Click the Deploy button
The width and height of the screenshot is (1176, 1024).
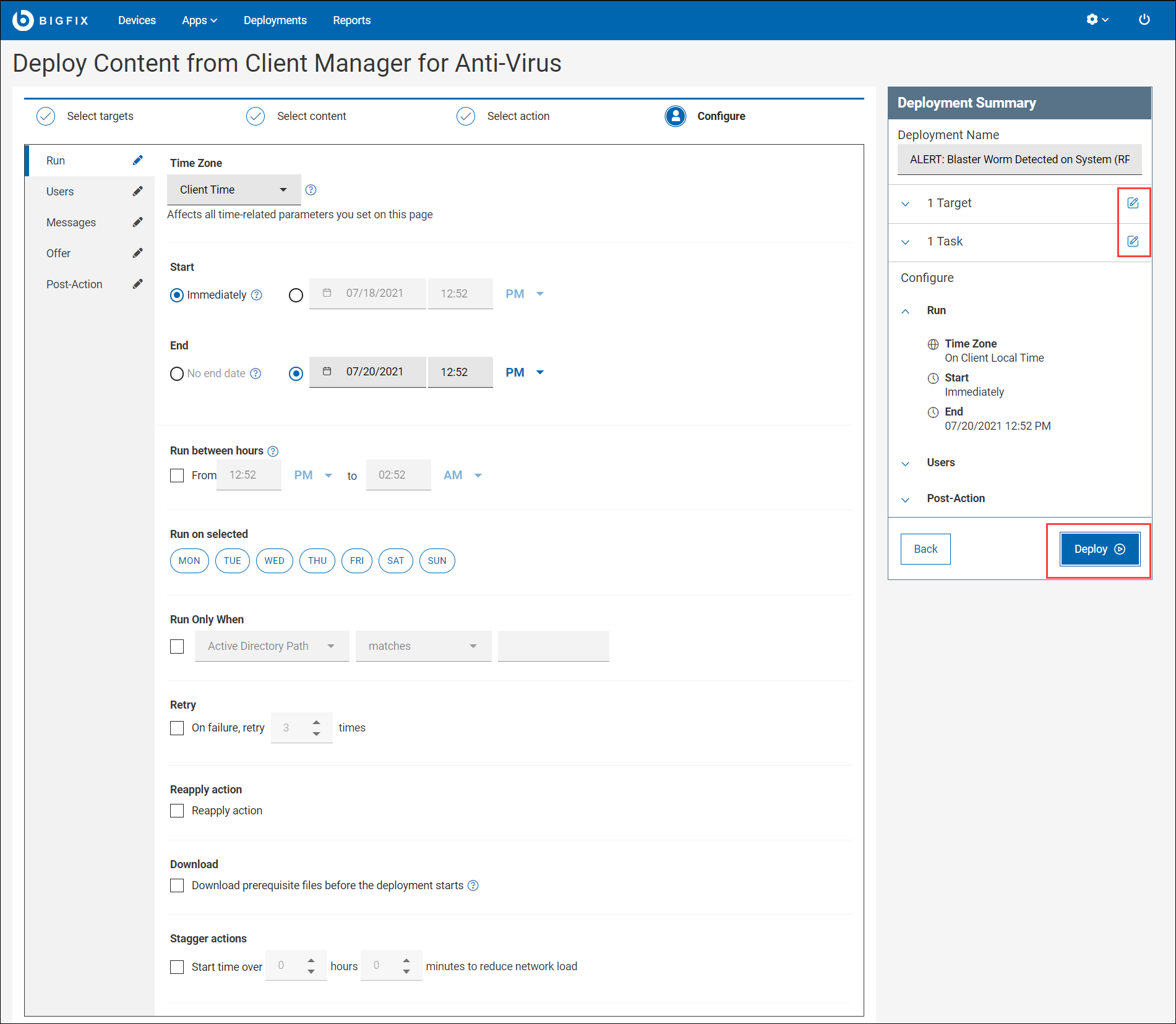(1099, 549)
